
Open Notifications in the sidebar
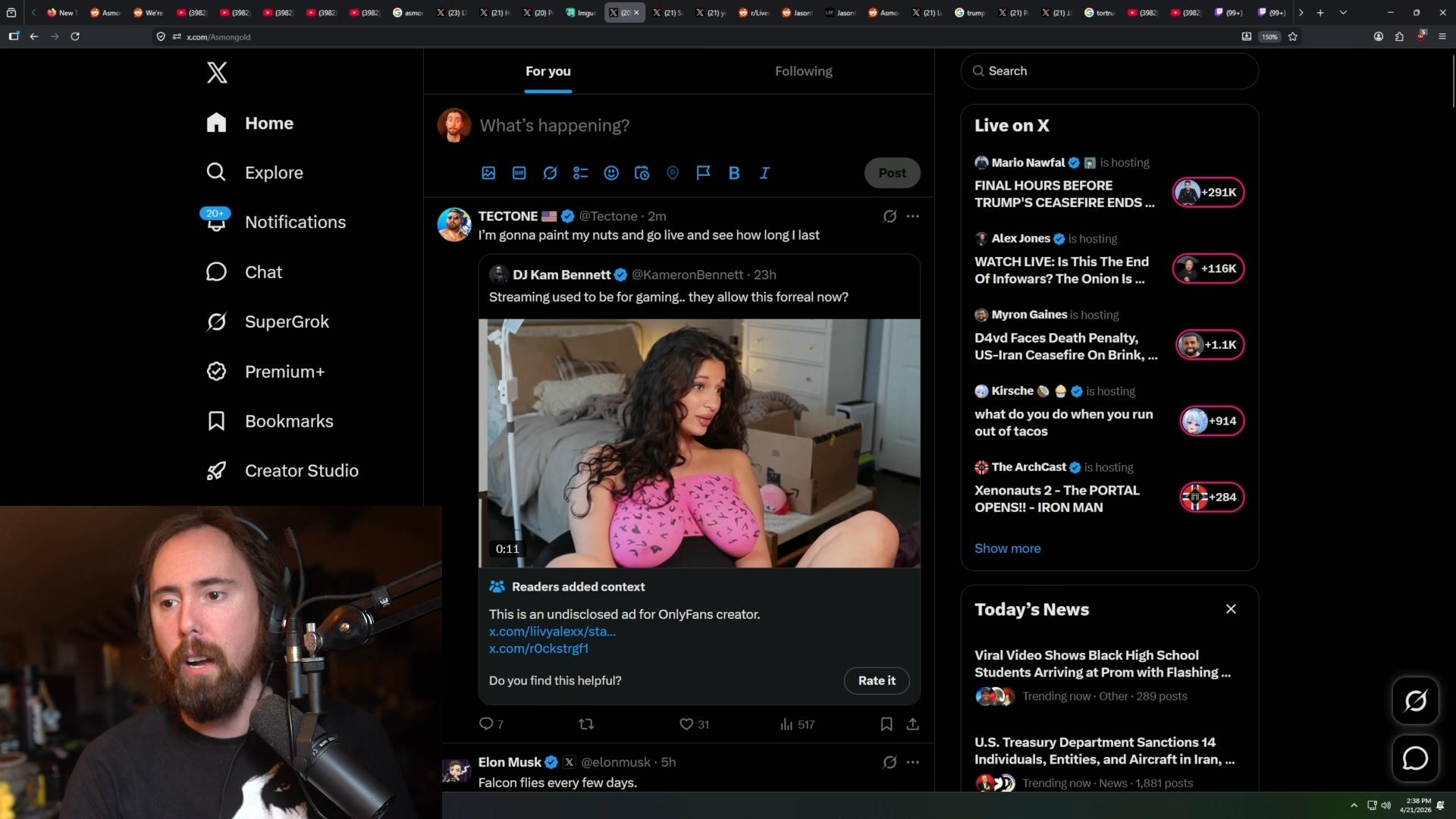tap(295, 222)
